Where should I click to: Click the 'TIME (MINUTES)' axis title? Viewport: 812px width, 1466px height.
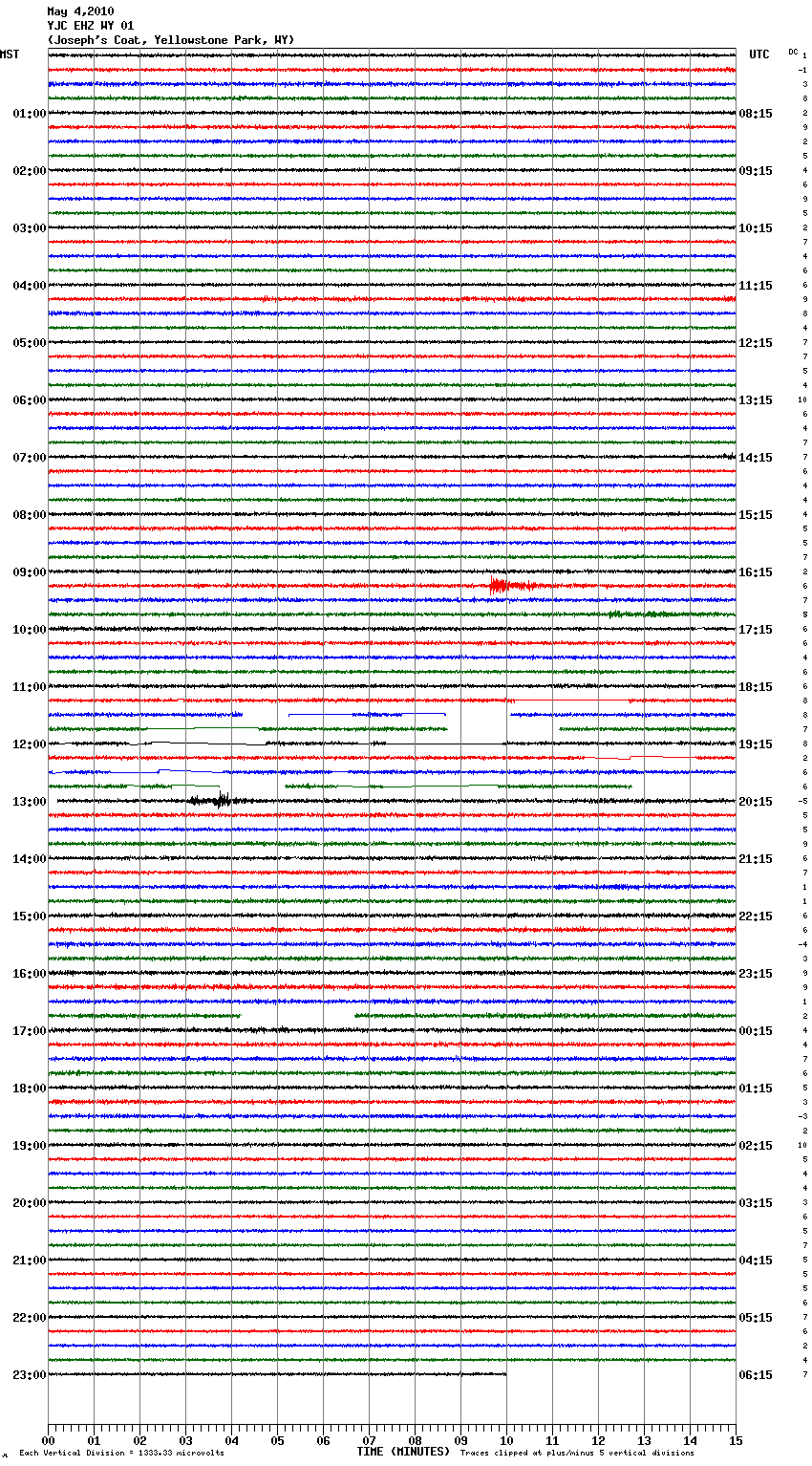tap(403, 1452)
